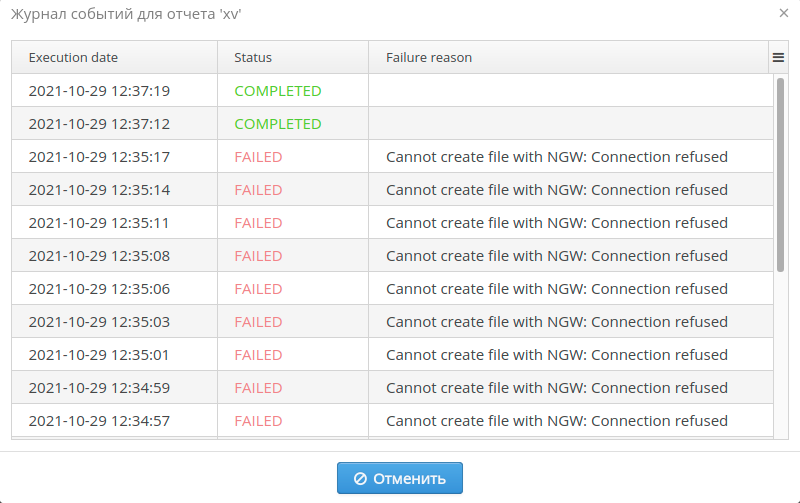This screenshot has width=800, height=503.
Task: Click the failure reason at 12:35:01
Action: [x=556, y=355]
